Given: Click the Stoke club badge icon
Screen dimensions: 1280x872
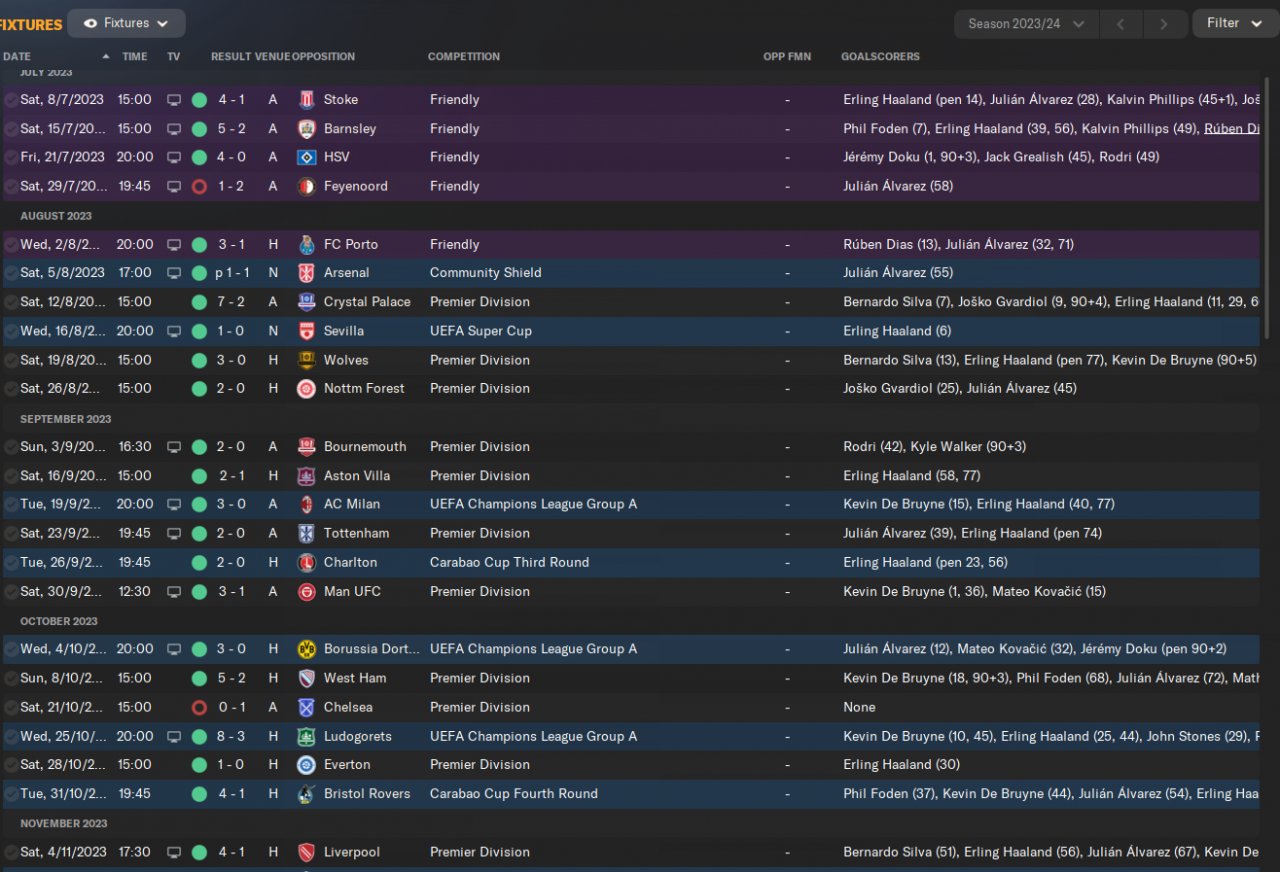Looking at the screenshot, I should (x=306, y=100).
